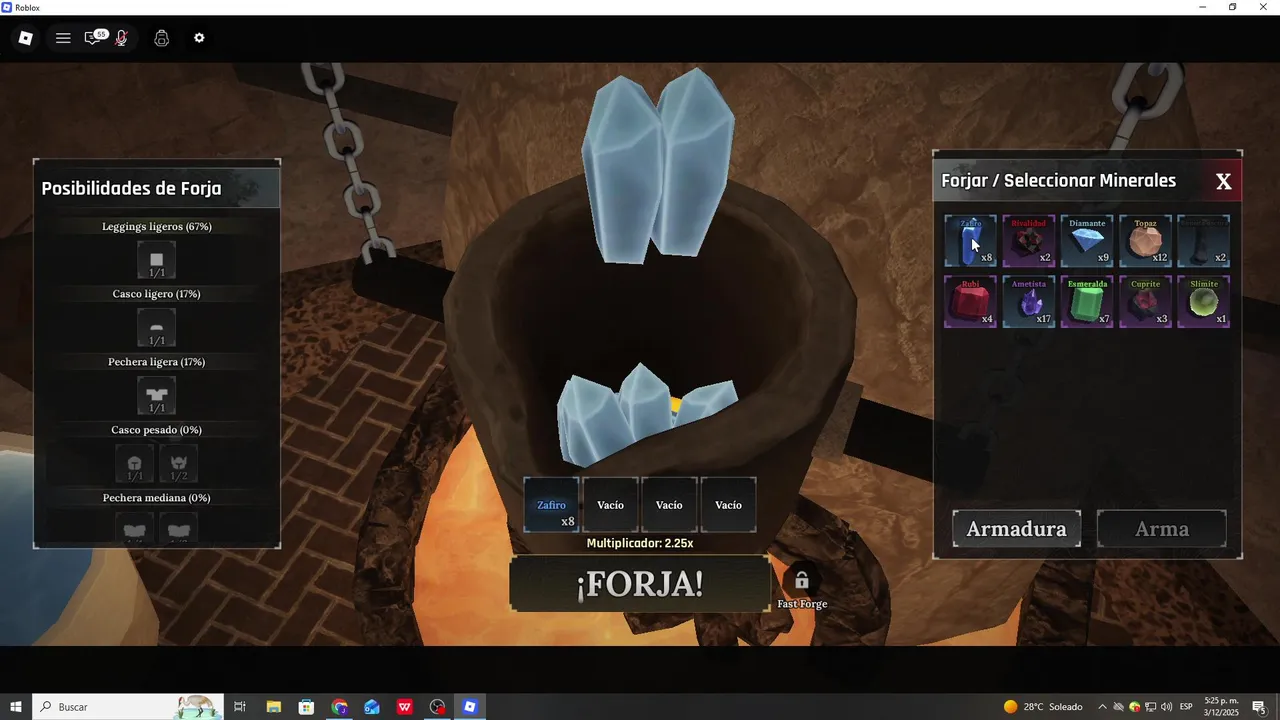
Task: Switch to the Arma tab
Action: [x=1162, y=529]
